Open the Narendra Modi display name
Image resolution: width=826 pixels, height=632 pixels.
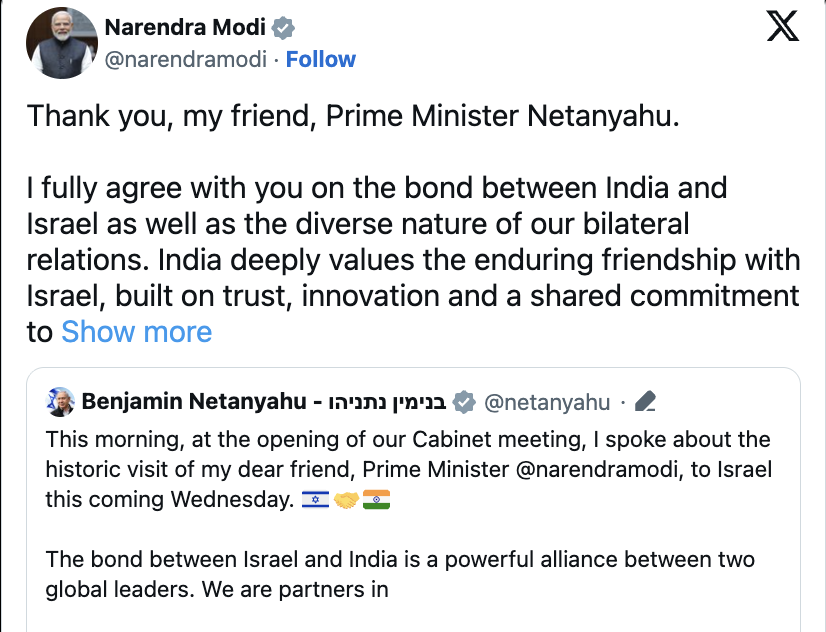coord(186,27)
